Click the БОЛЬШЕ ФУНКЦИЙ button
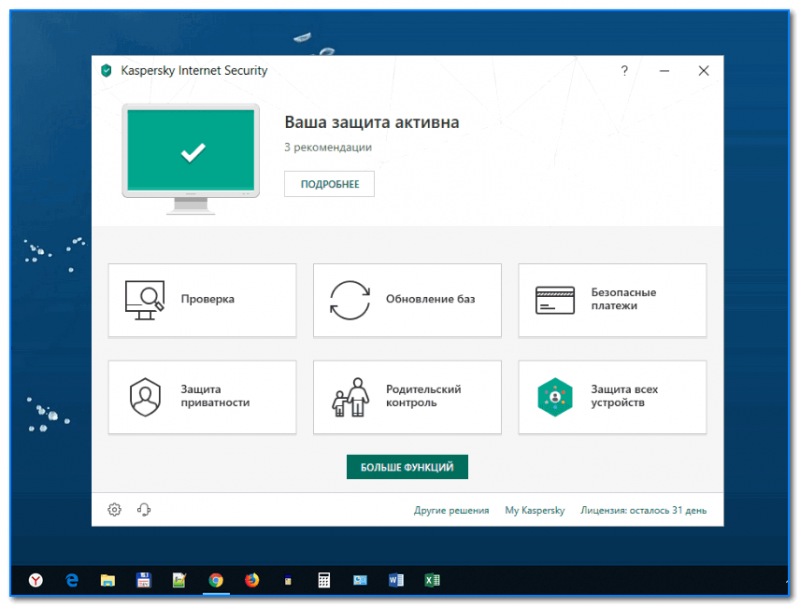 click(407, 467)
